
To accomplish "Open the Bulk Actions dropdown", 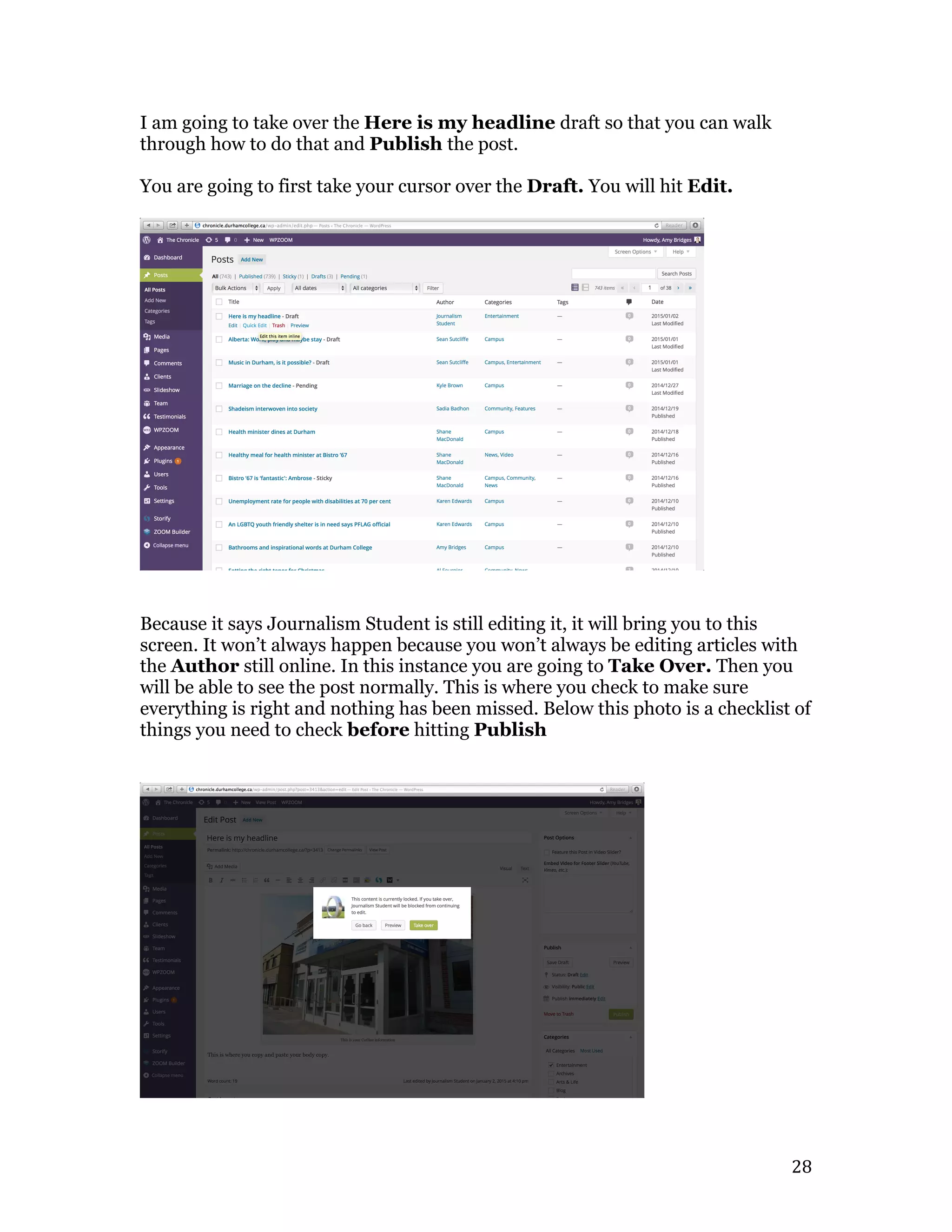I will 236,288.
